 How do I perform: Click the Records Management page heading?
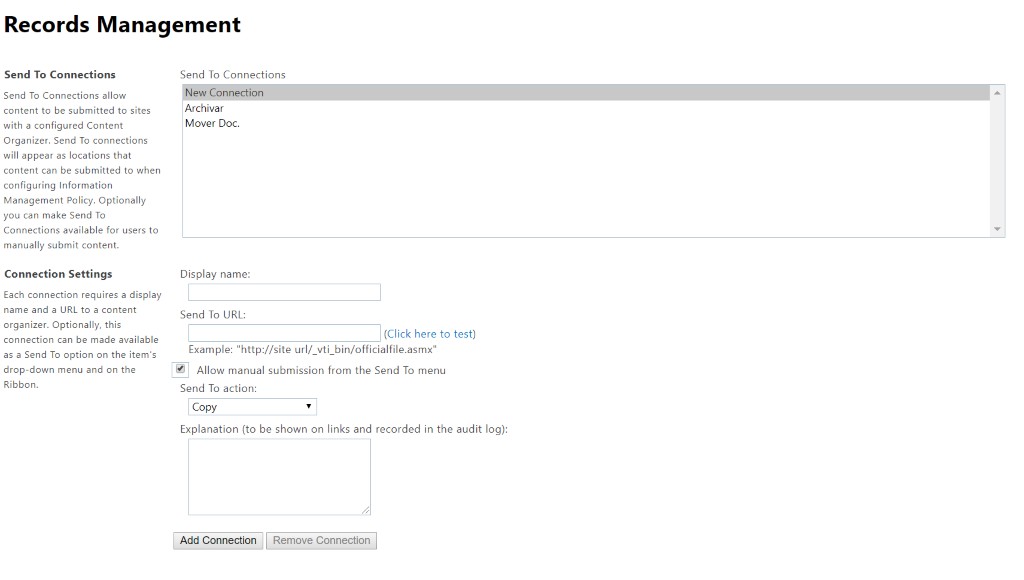pos(122,25)
